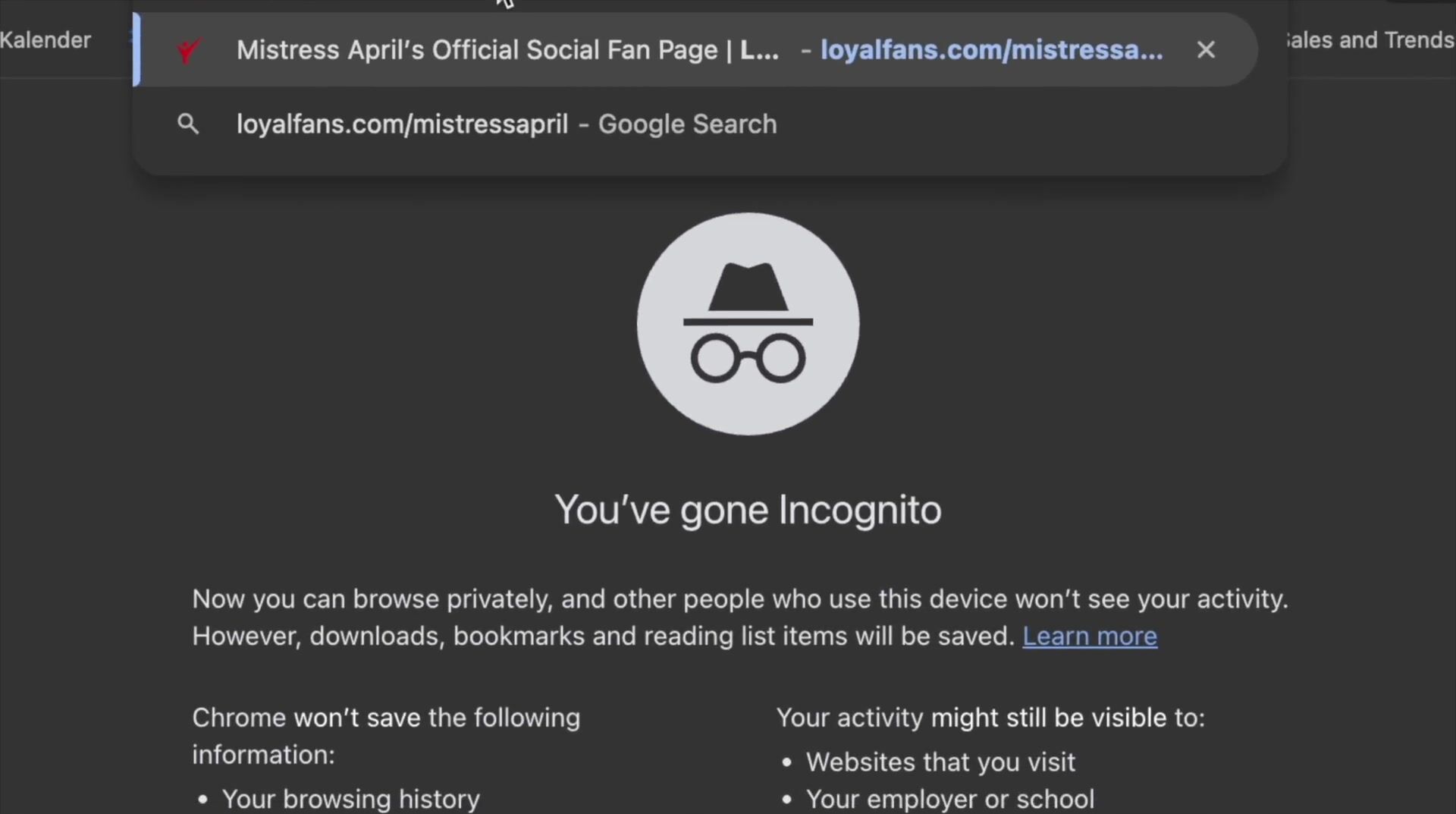This screenshot has height=814, width=1456.
Task: Click the red favicon on the first autocomplete suggestion
Action: [x=188, y=50]
